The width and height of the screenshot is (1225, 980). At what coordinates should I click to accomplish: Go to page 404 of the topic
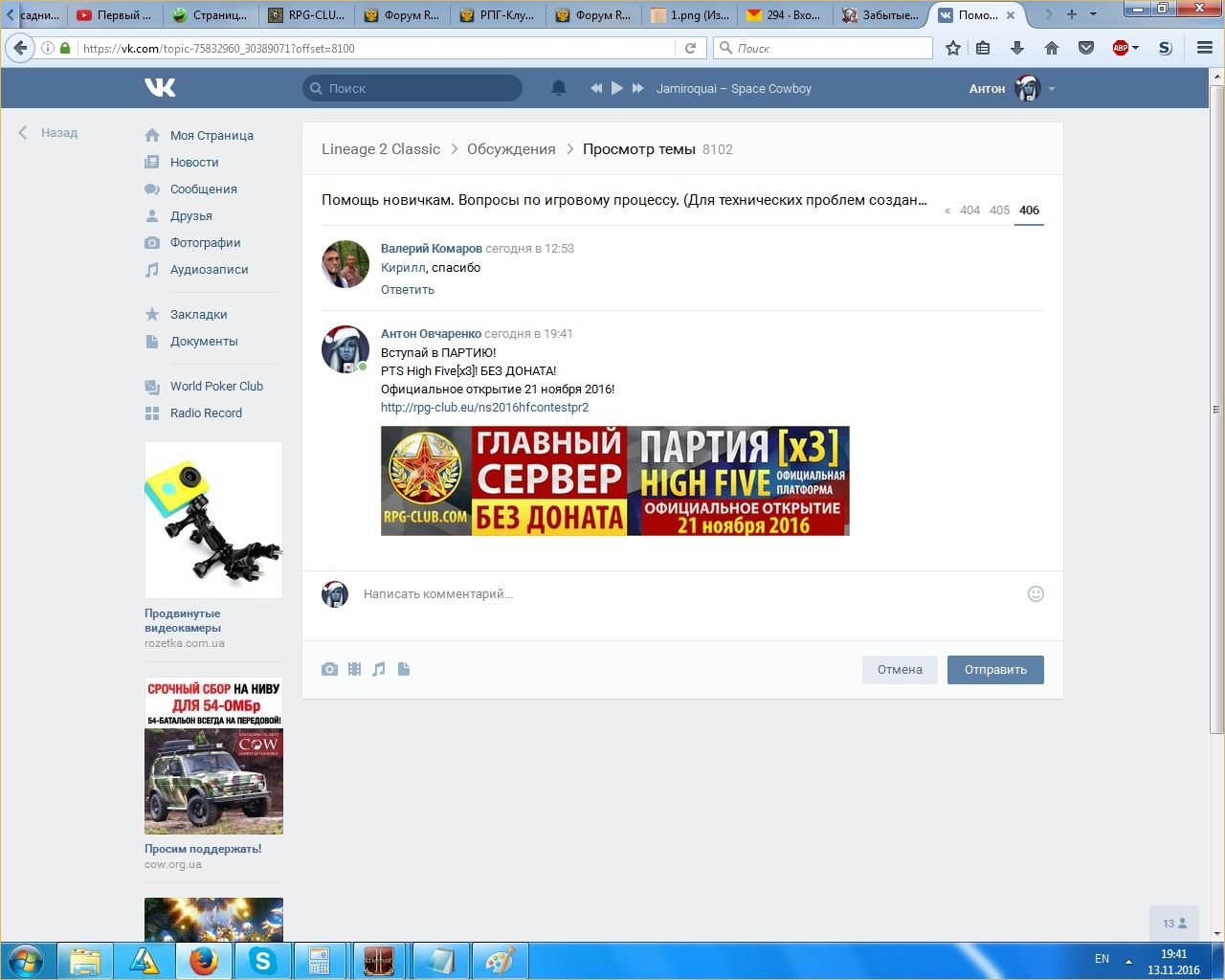pos(969,211)
